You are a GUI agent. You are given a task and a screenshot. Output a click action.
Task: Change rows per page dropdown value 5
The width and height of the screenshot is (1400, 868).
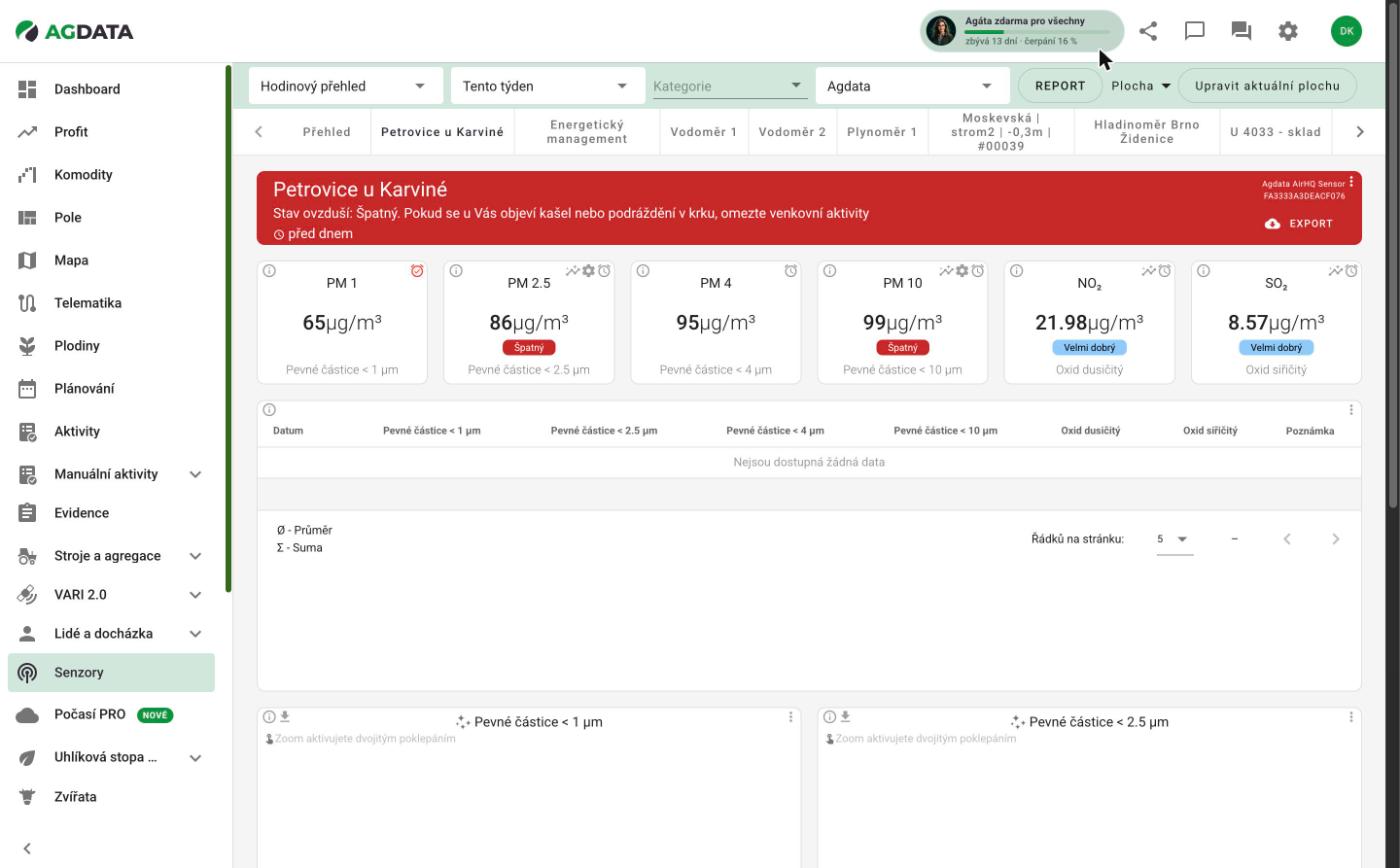[1174, 539]
